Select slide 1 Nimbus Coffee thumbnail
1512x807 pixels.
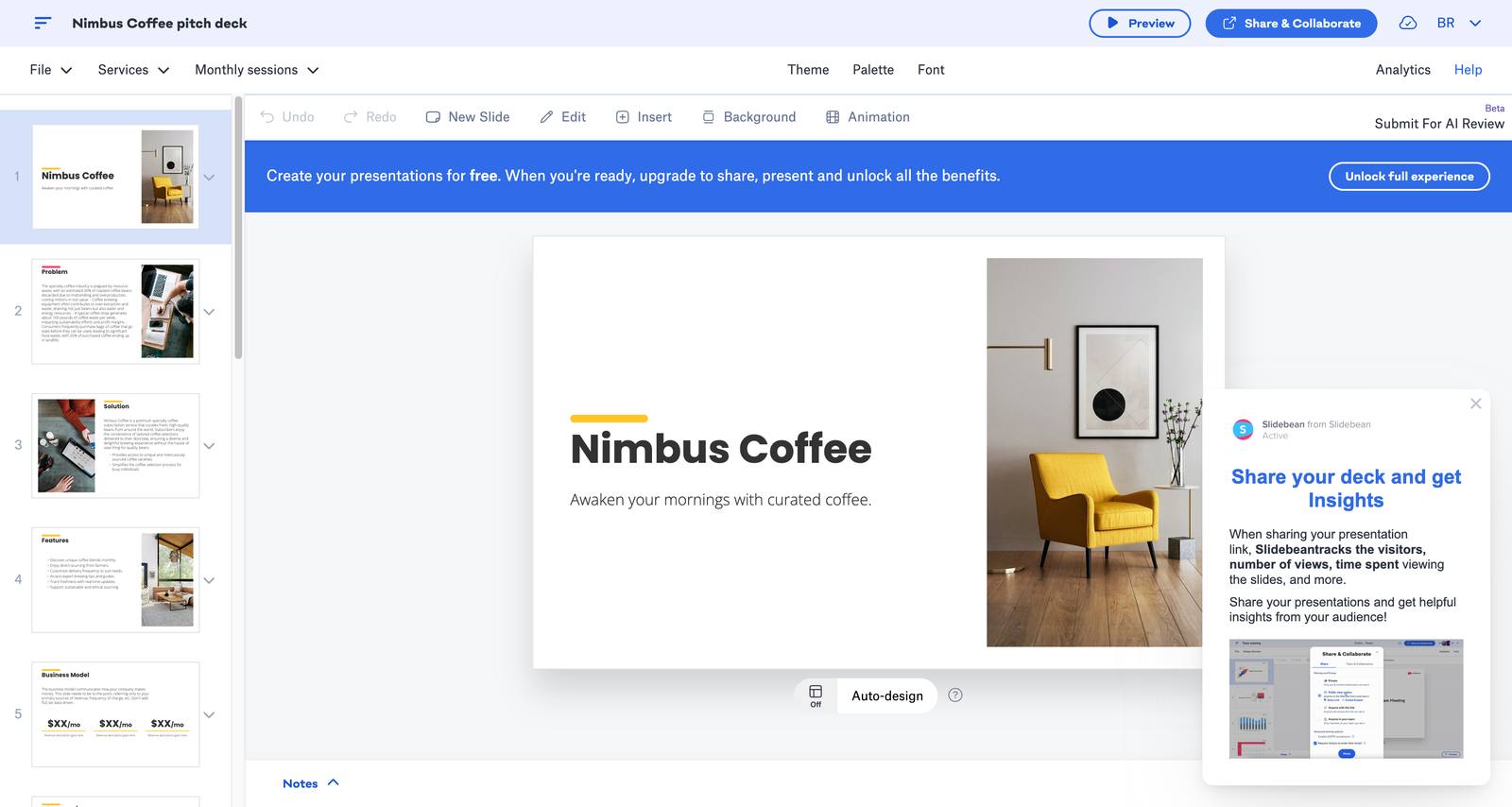point(115,177)
